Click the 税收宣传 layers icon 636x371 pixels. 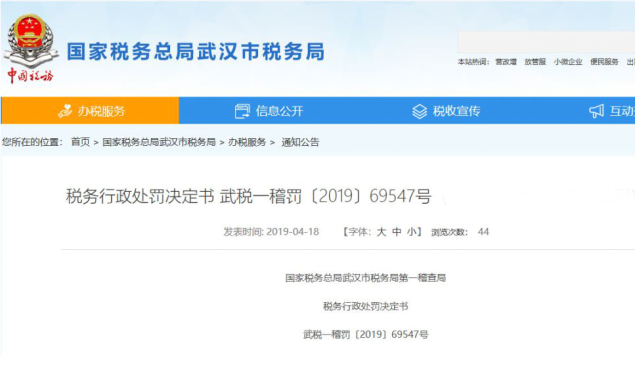(419, 111)
